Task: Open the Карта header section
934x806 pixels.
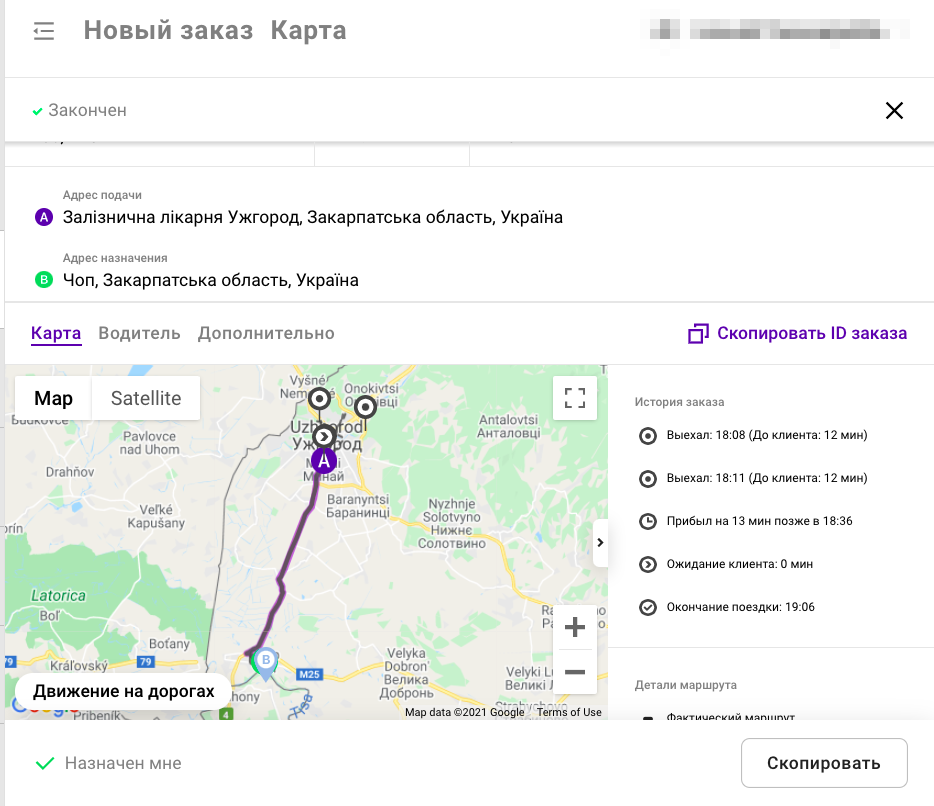Action: coord(309,30)
